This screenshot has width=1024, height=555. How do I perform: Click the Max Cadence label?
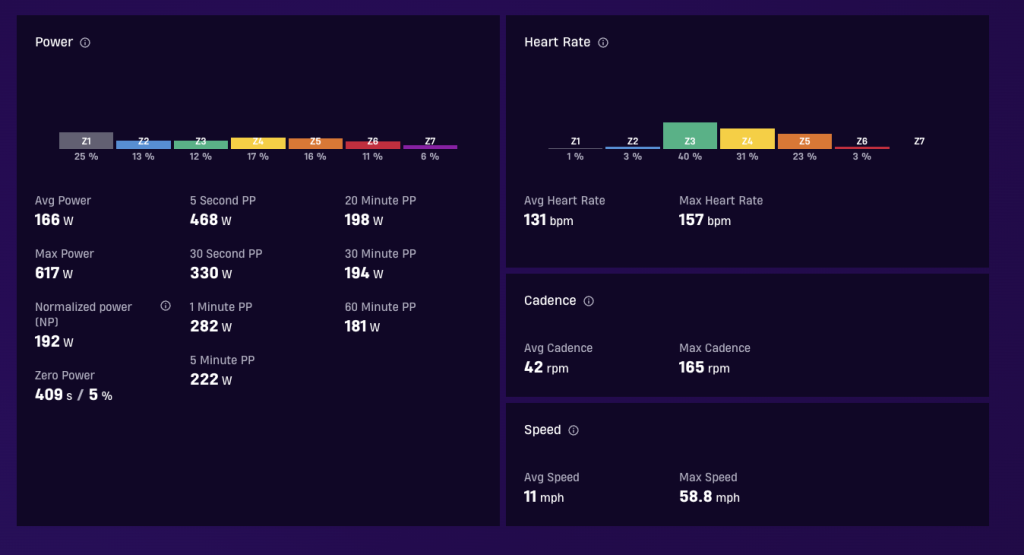click(x=714, y=348)
